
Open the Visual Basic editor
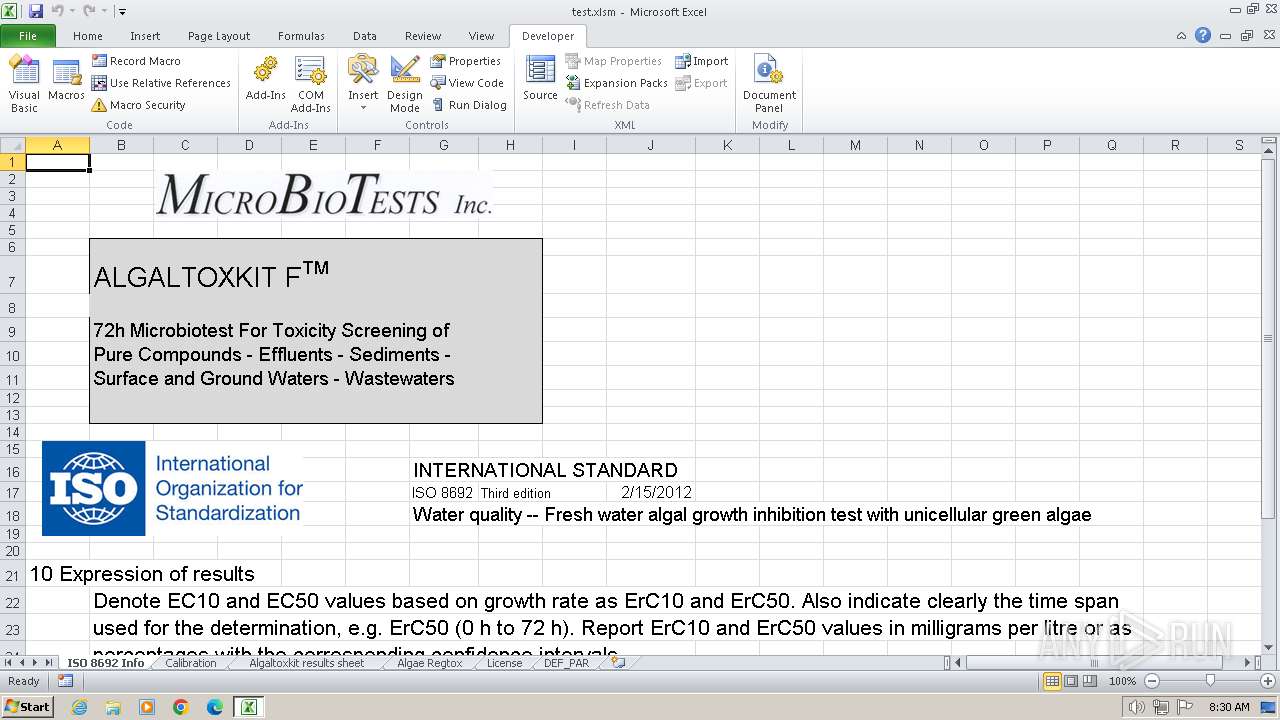click(x=24, y=84)
